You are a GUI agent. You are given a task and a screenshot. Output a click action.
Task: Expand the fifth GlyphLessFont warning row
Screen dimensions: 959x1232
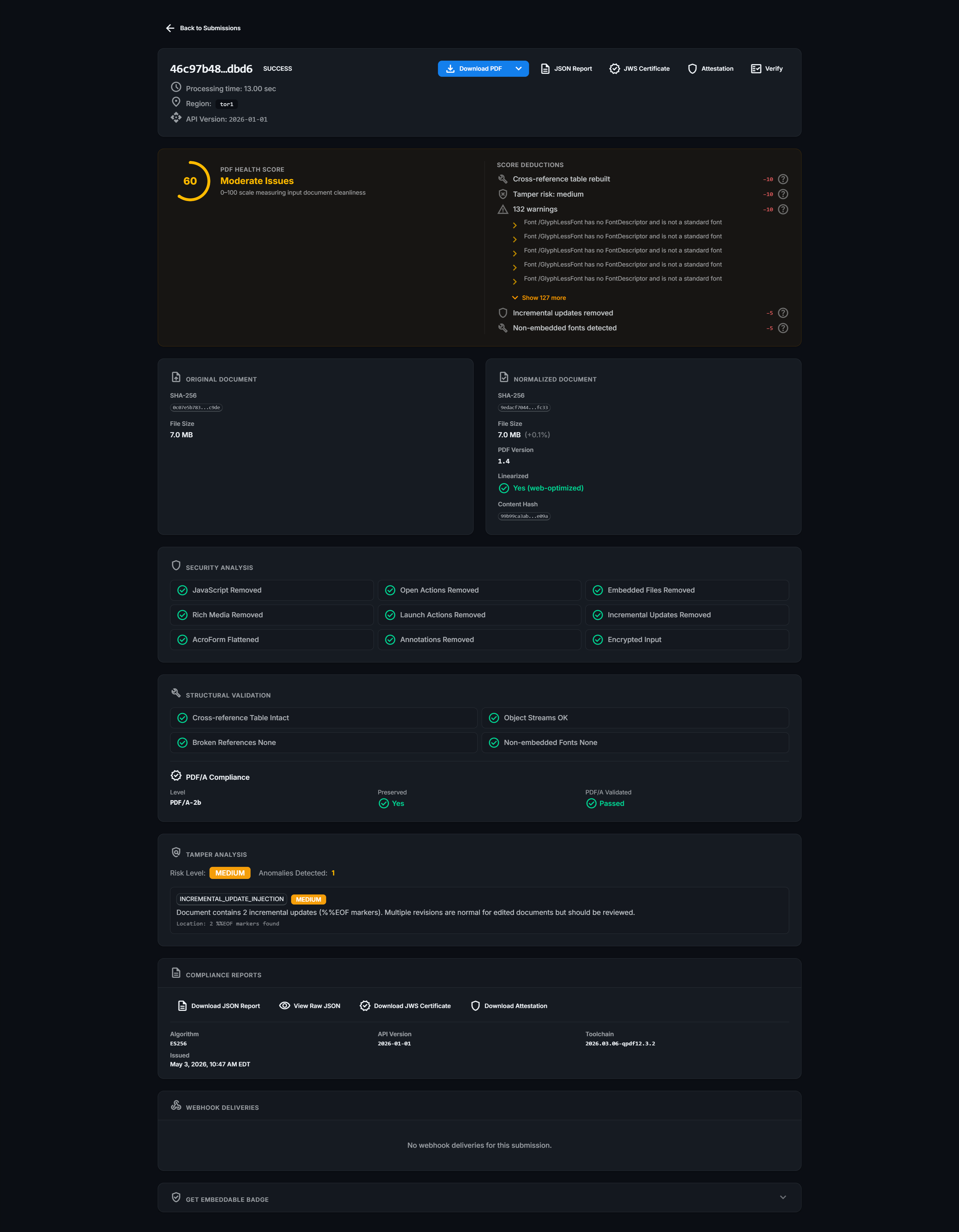point(515,281)
